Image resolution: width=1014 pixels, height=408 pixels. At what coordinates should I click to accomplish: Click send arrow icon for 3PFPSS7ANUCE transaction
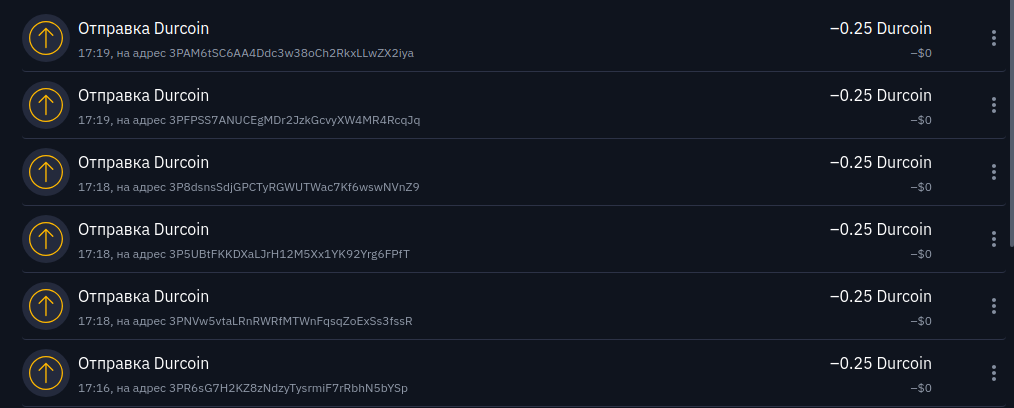(46, 105)
